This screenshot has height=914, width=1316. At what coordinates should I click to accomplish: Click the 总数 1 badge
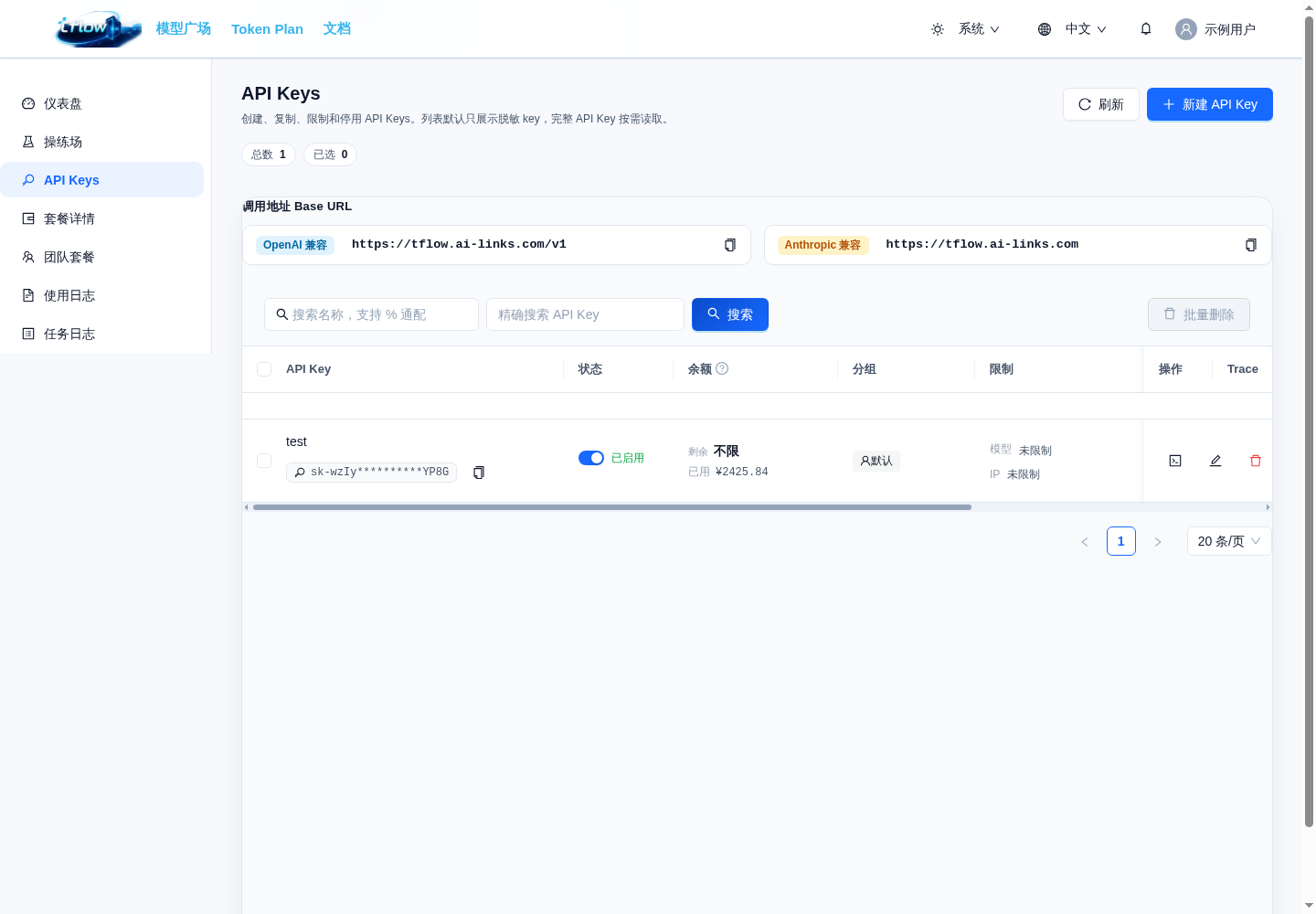(269, 154)
